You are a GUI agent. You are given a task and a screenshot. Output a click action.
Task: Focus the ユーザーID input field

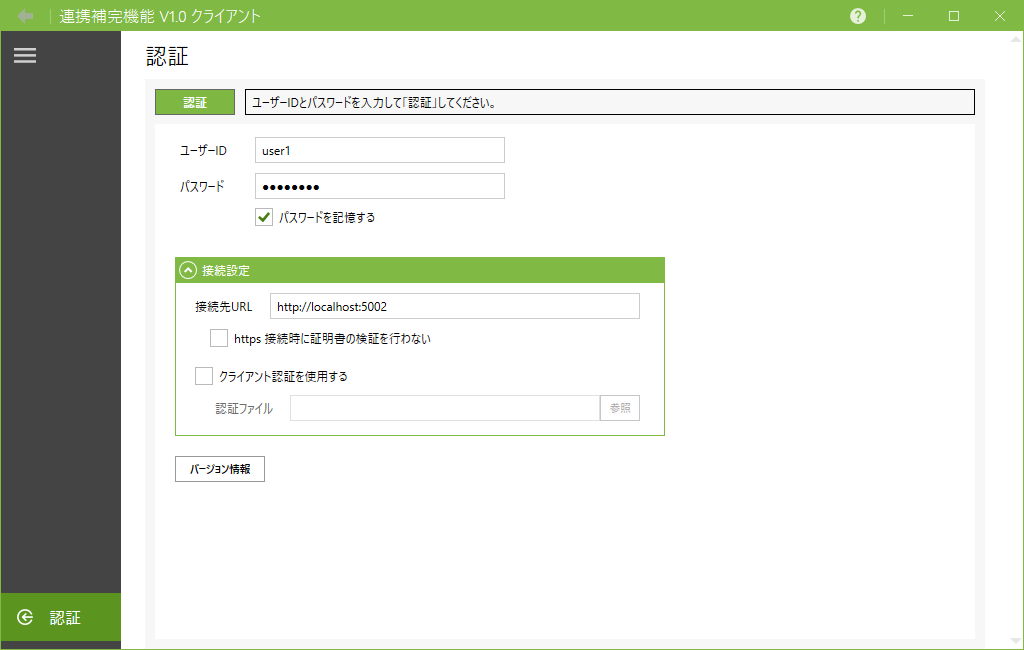point(378,149)
